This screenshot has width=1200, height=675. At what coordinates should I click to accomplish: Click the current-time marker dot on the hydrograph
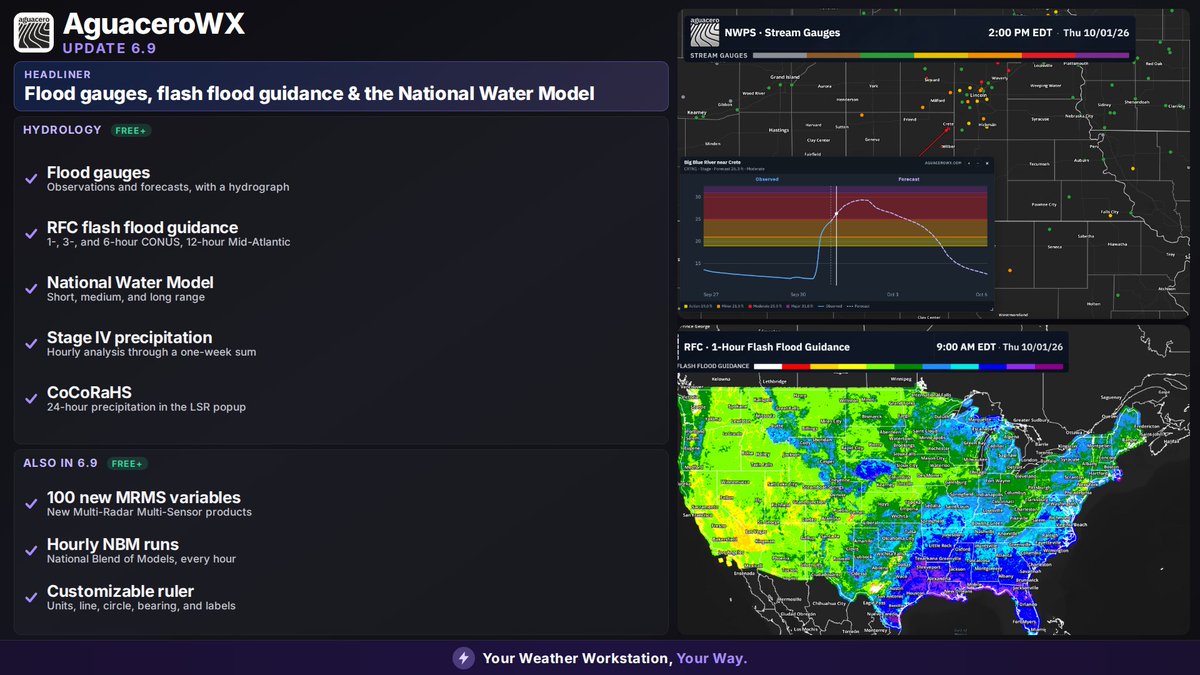[x=836, y=214]
